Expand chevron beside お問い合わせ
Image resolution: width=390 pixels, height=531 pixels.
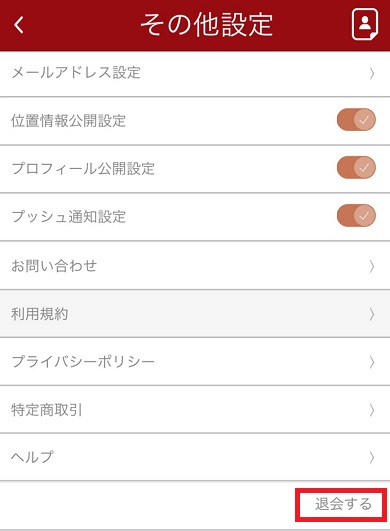click(372, 266)
